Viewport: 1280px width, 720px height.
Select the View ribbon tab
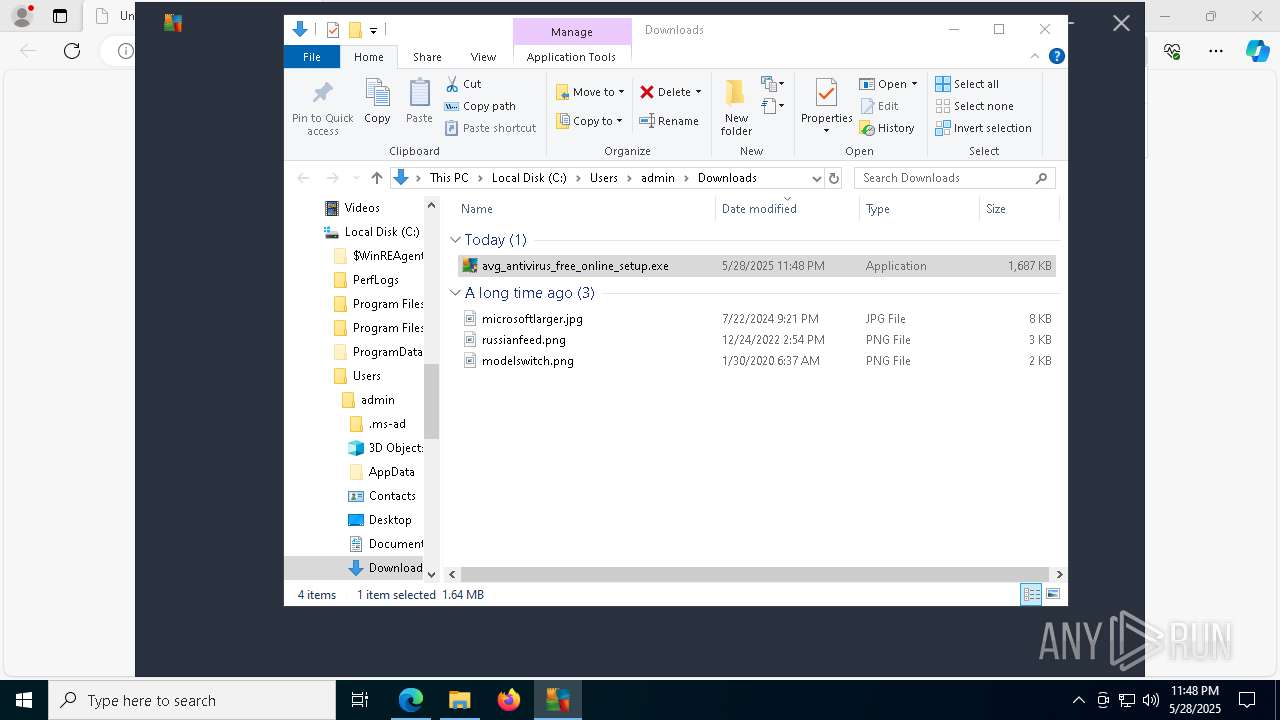pyautogui.click(x=483, y=57)
